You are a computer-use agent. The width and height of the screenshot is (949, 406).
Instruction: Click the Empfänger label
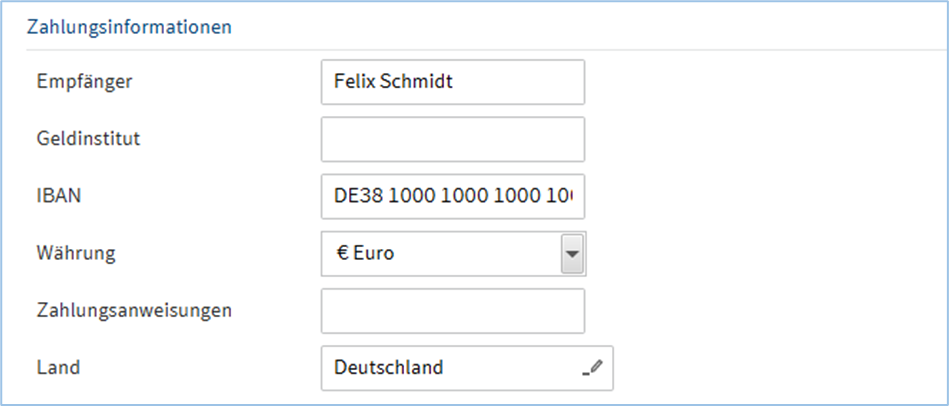84,82
